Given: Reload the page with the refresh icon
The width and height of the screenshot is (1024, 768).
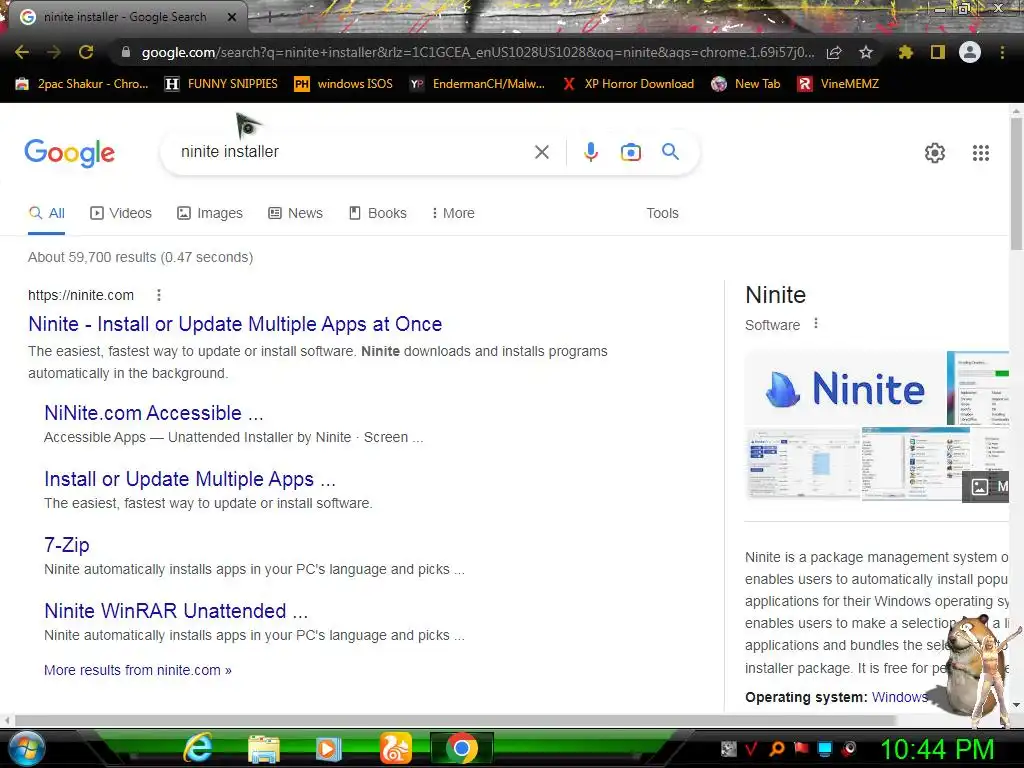Looking at the screenshot, I should pyautogui.click(x=86, y=52).
